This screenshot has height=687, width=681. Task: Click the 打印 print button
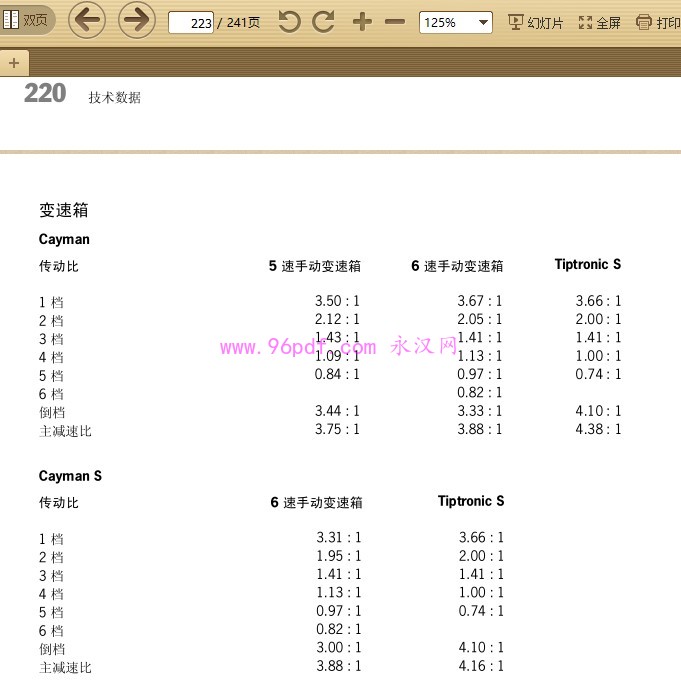[658, 22]
